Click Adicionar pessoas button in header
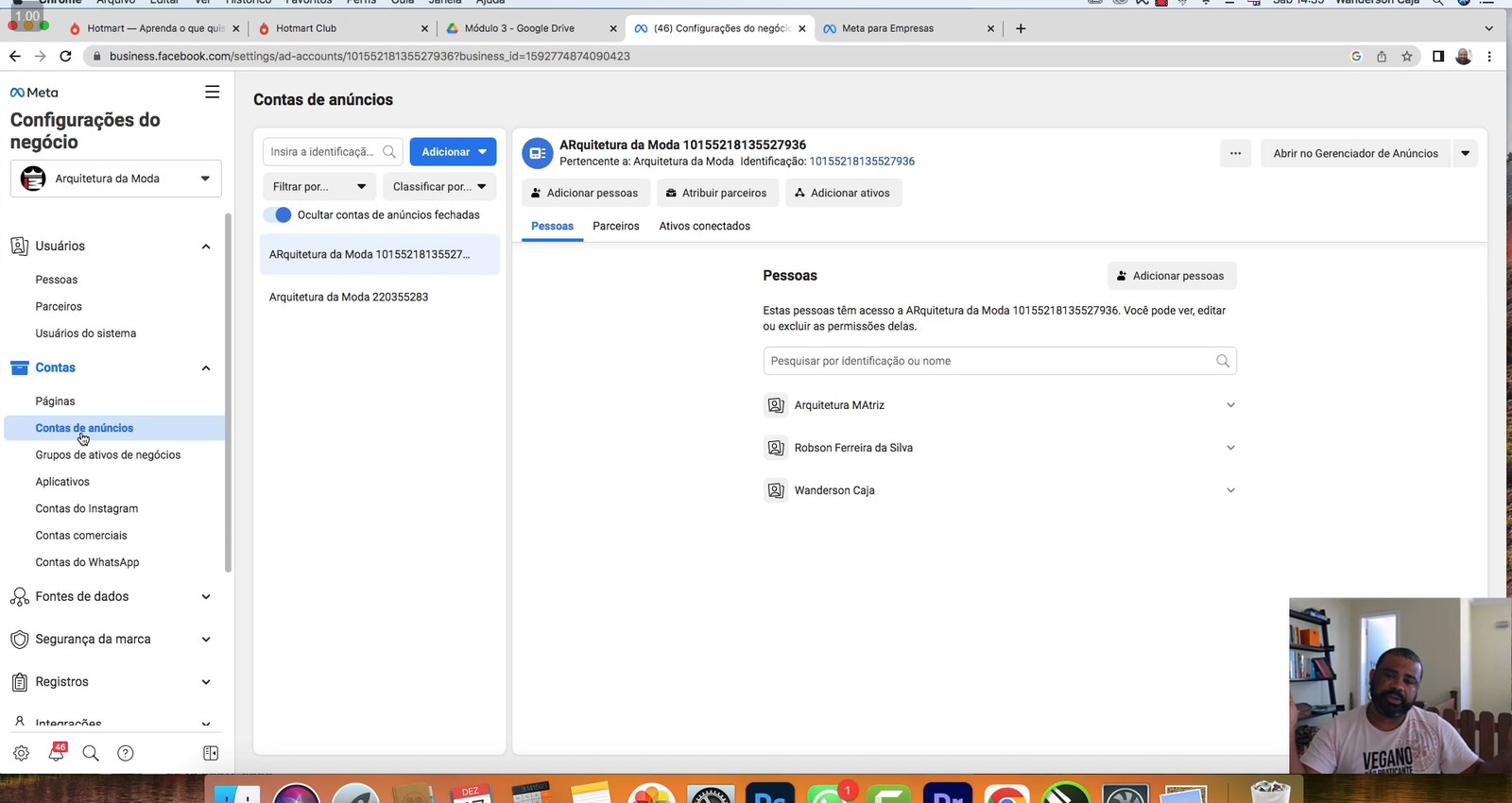The image size is (1512, 803). 586,193
